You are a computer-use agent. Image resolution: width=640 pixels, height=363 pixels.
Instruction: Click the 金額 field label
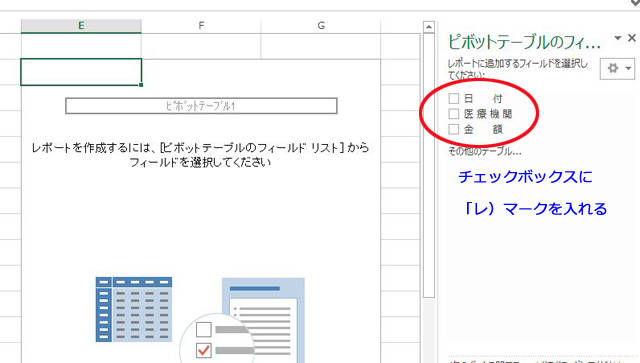[x=483, y=130]
